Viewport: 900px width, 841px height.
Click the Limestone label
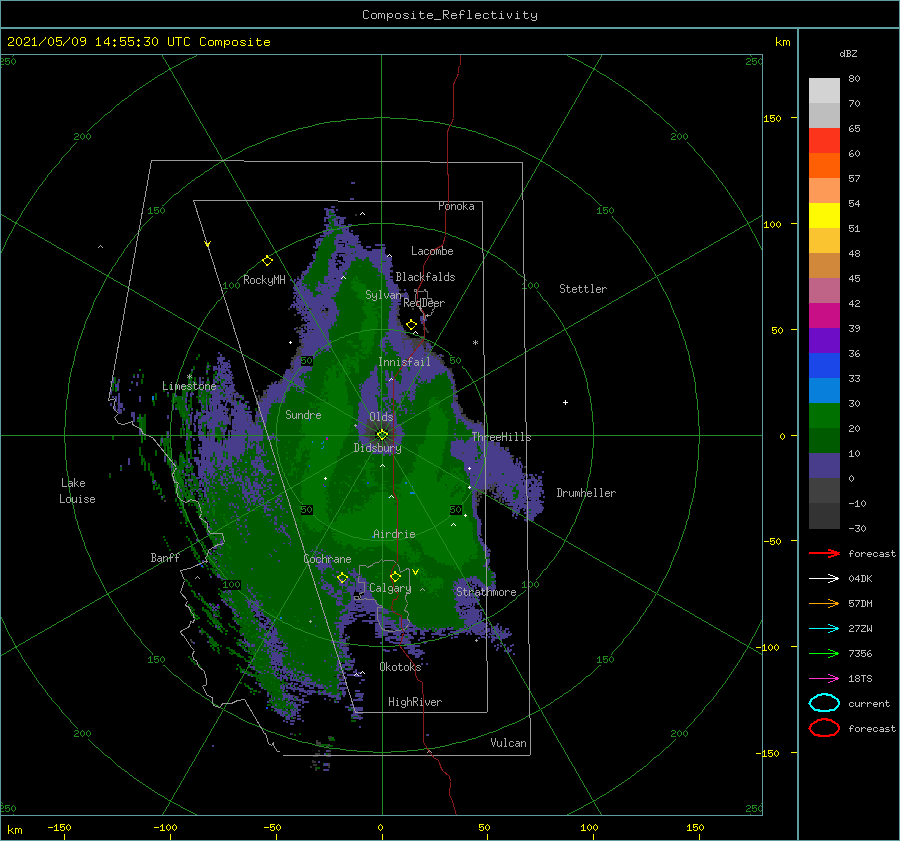click(x=189, y=386)
